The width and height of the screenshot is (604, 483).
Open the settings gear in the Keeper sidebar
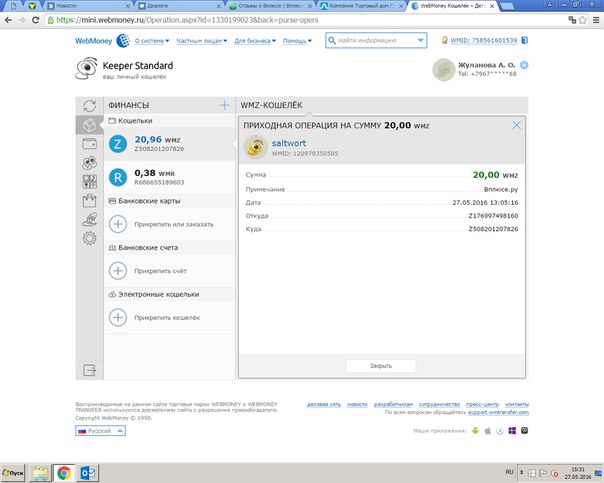(x=89, y=238)
